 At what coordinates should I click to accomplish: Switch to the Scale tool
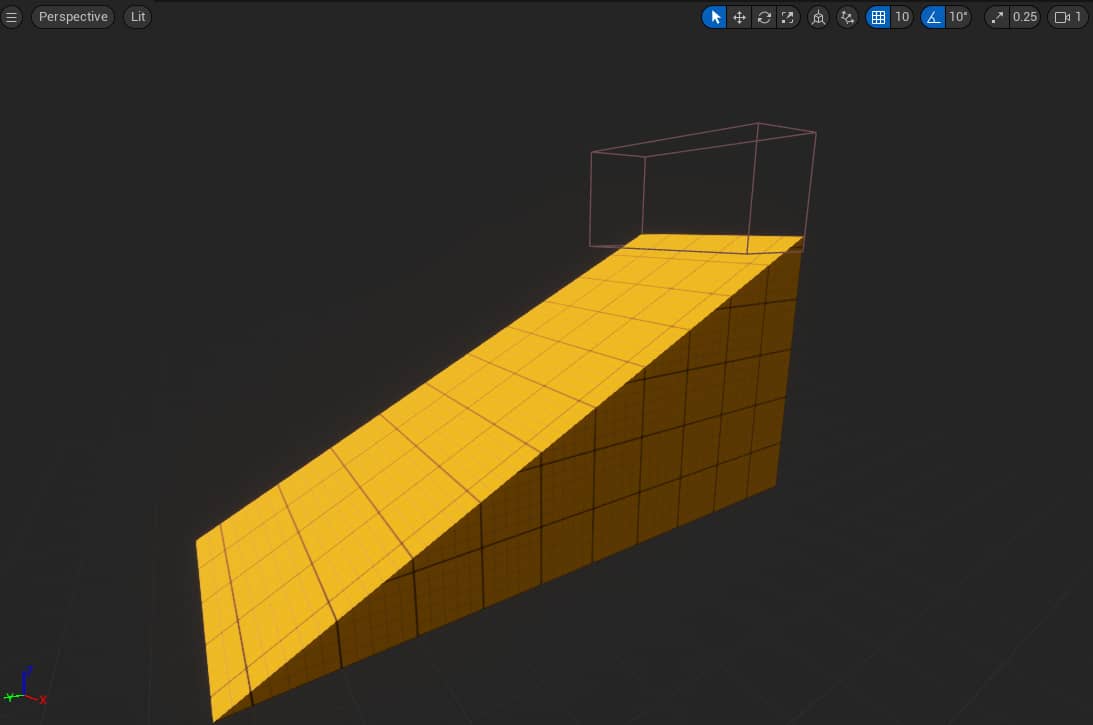(x=788, y=17)
